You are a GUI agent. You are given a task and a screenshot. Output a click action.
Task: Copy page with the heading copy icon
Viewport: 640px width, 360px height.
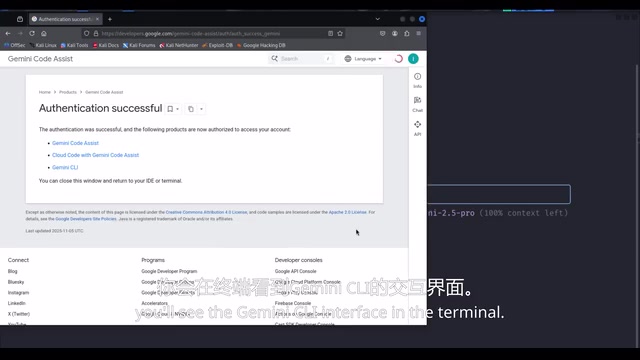point(191,109)
